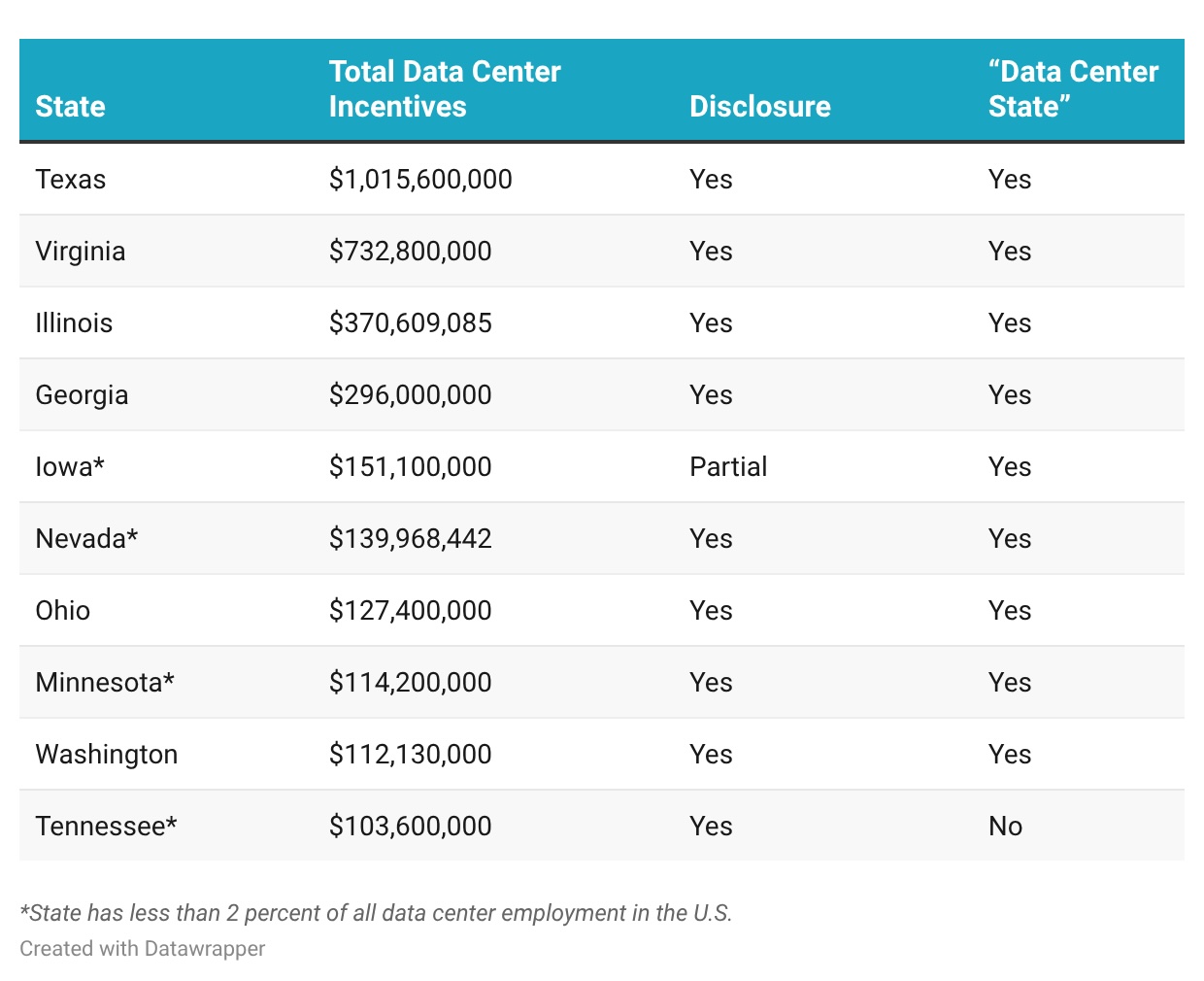Click Washington's $112,130,000 amount
Screen dimensions: 1204x981
[x=410, y=754]
